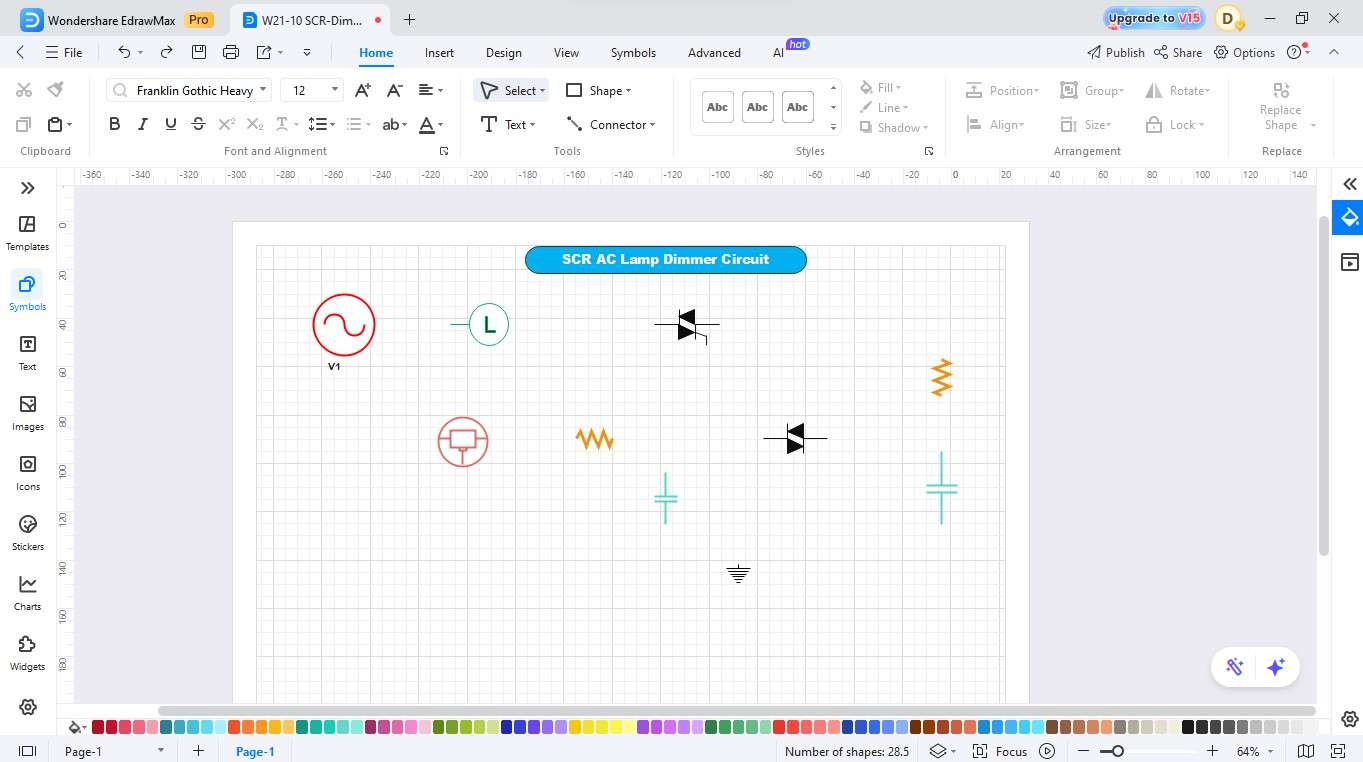Save the document with the floppy disk icon
The width and height of the screenshot is (1363, 762).
(199, 52)
